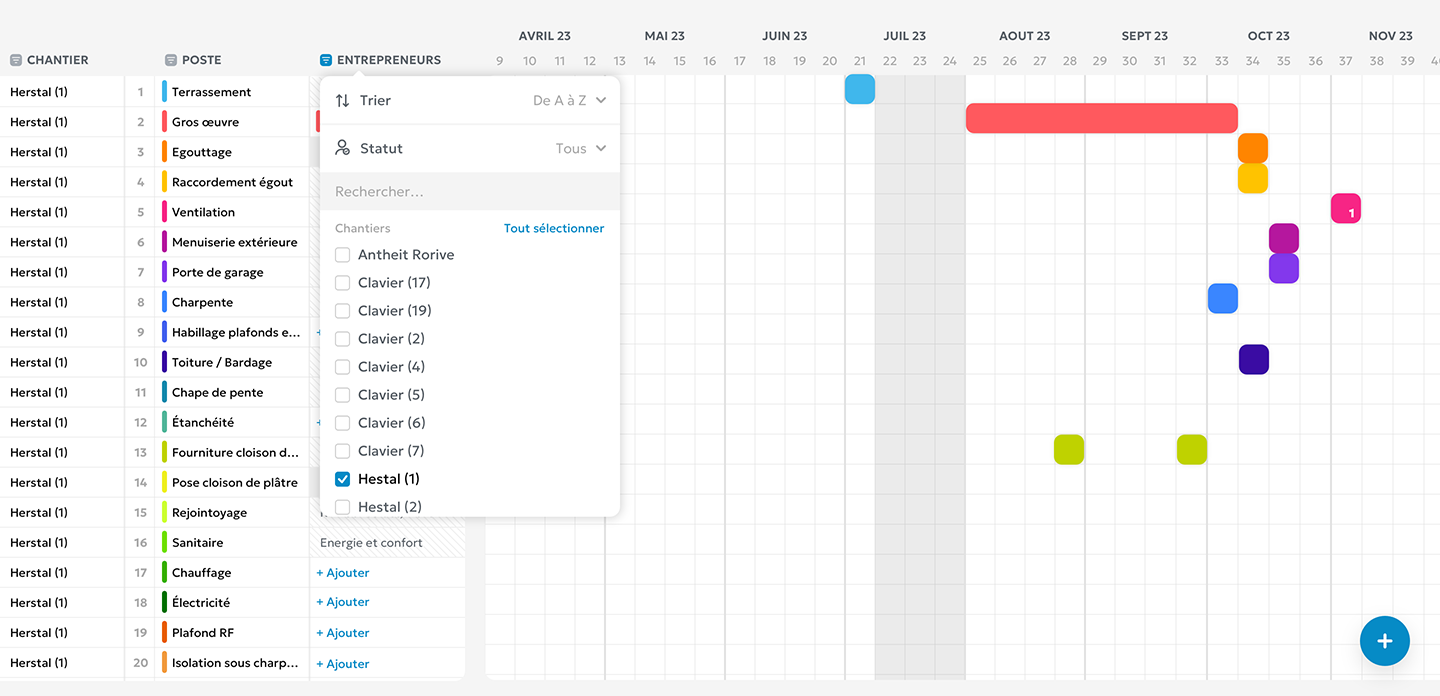Click the blue plus add button

pyautogui.click(x=1384, y=641)
